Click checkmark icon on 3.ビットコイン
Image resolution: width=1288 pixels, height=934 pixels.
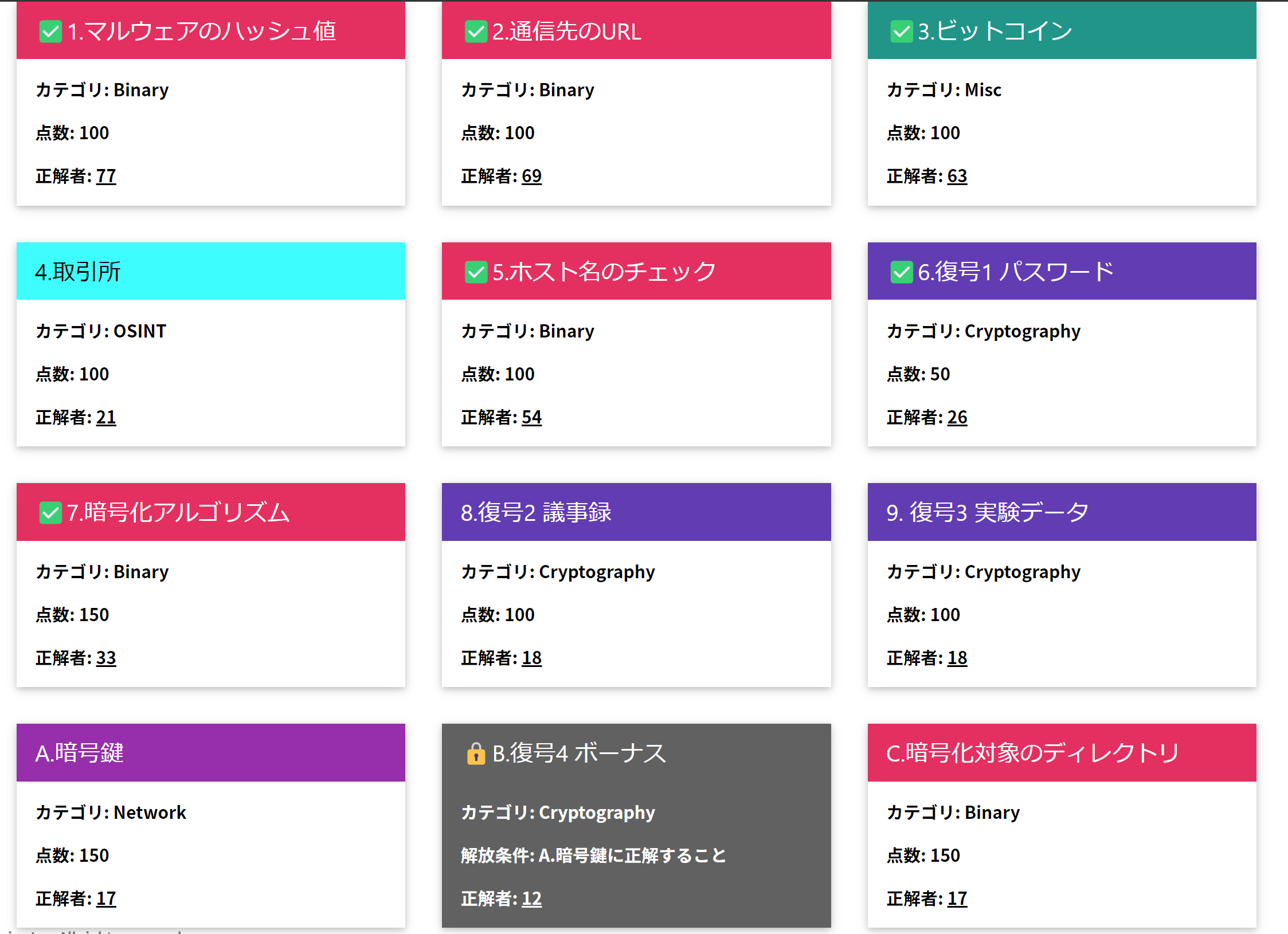coord(901,32)
